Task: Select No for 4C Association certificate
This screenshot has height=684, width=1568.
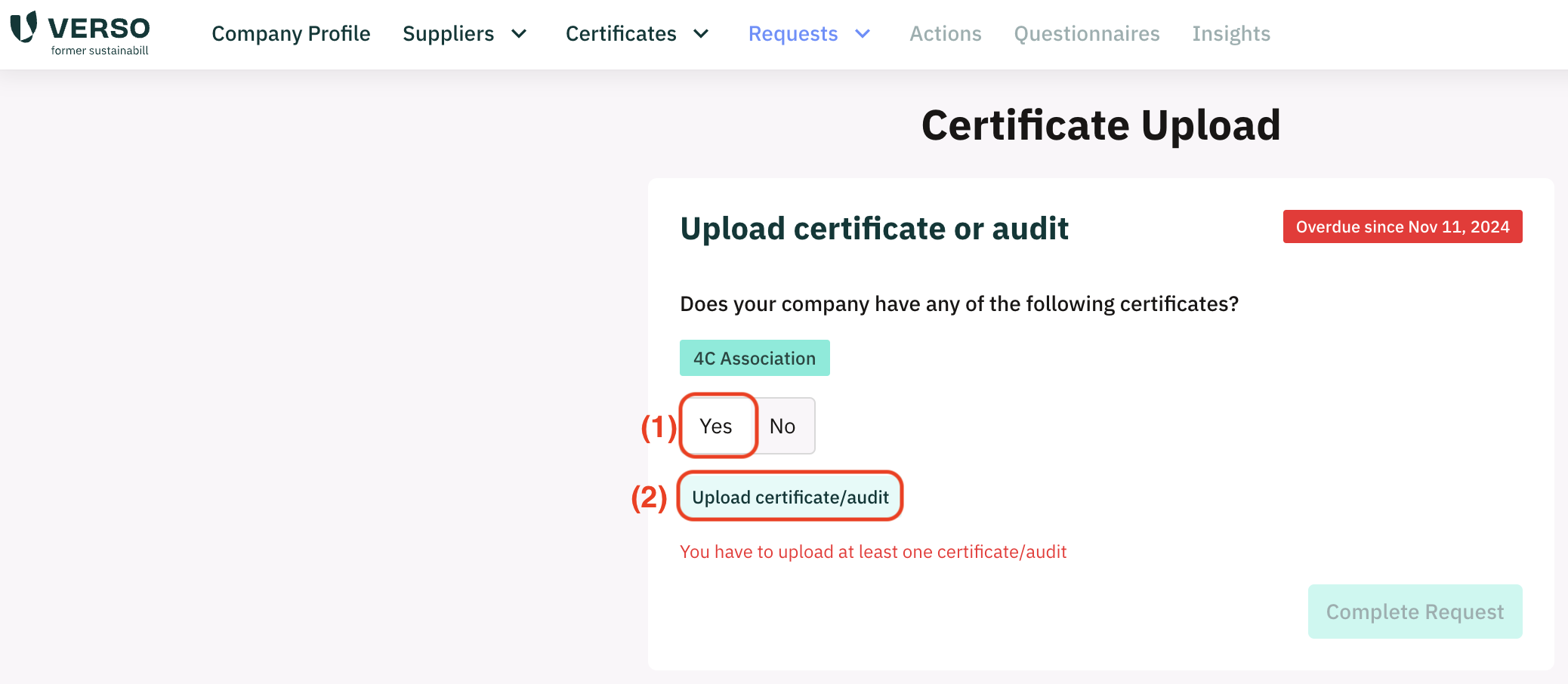Action: click(x=783, y=426)
